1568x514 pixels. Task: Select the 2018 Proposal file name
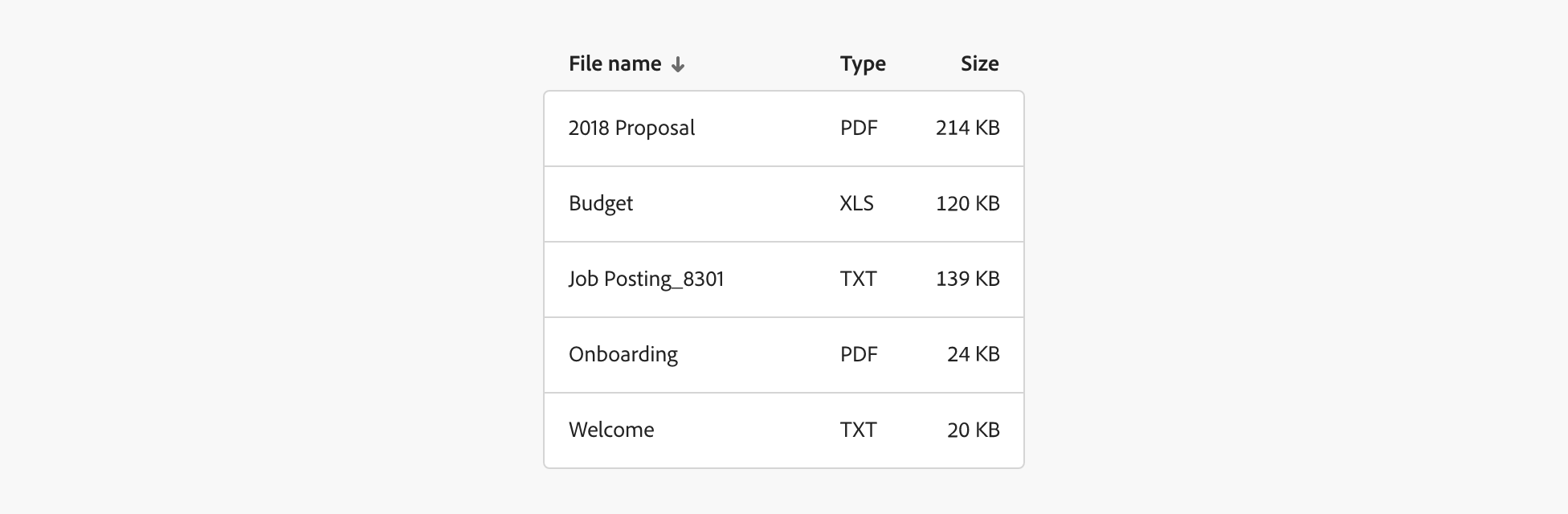click(x=631, y=128)
